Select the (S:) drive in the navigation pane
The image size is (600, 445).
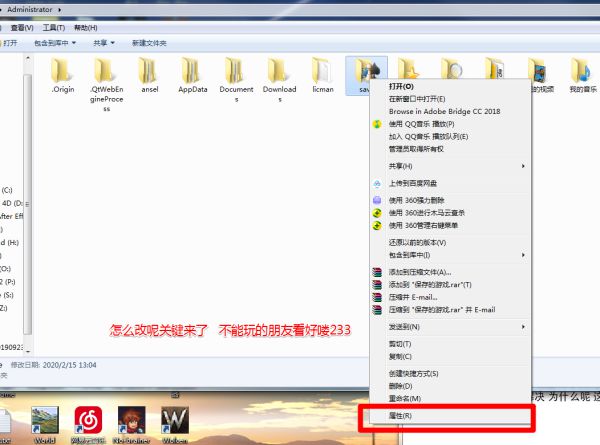point(7,295)
